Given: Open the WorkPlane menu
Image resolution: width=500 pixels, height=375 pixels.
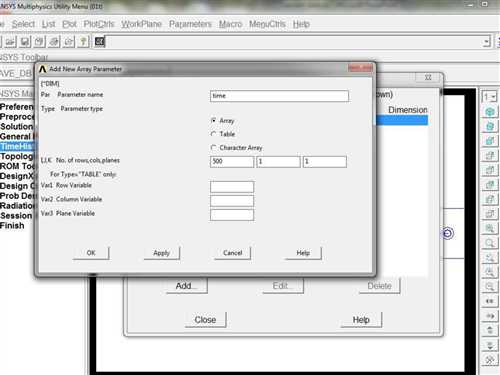Looking at the screenshot, I should click(141, 24).
